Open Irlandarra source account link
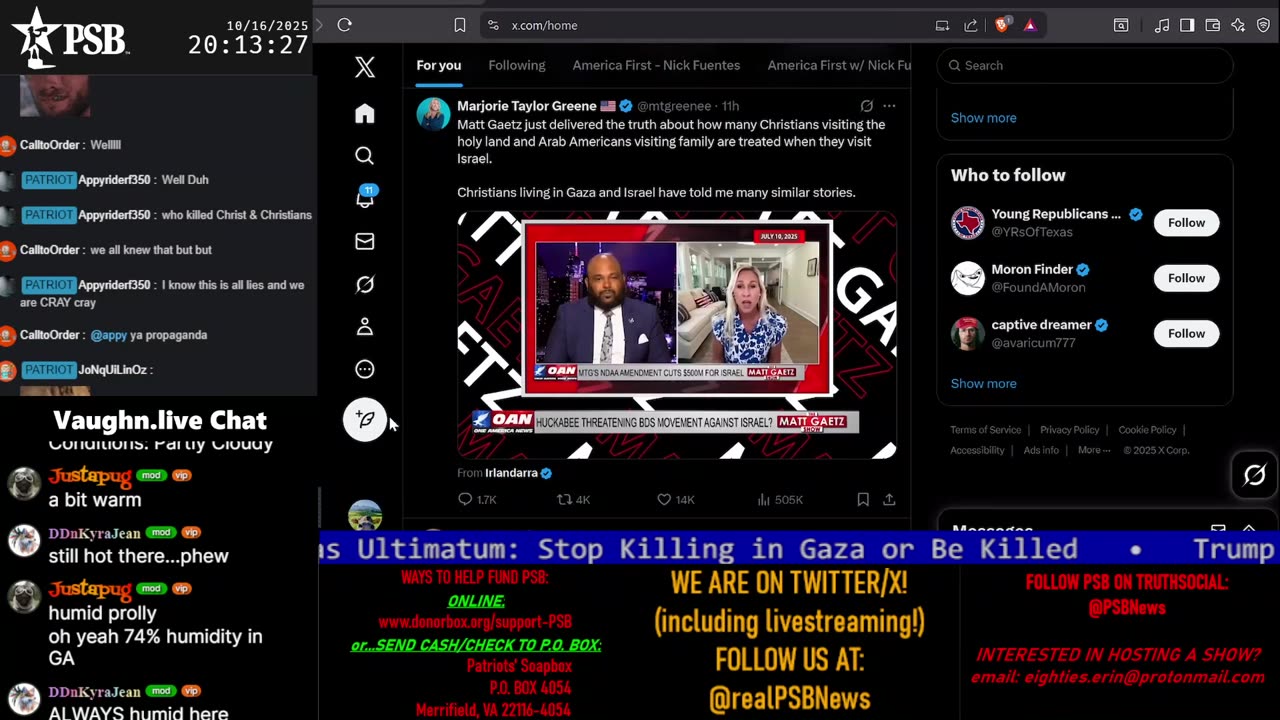Screen dimensions: 1280x720 511,473
